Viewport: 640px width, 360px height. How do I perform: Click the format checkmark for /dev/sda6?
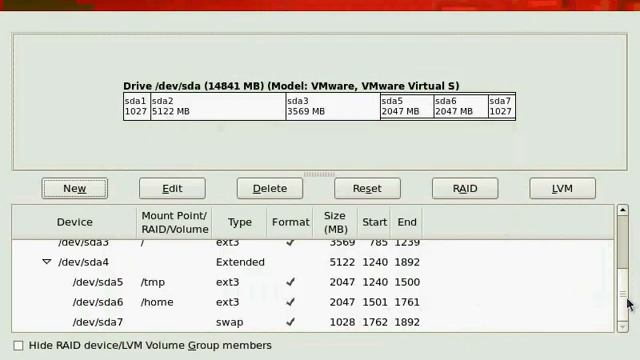click(290, 302)
